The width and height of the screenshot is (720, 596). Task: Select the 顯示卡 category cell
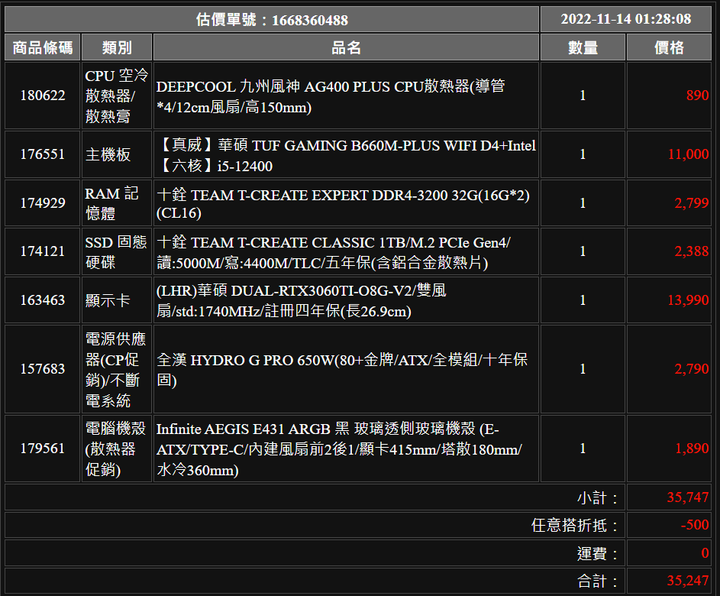117,300
